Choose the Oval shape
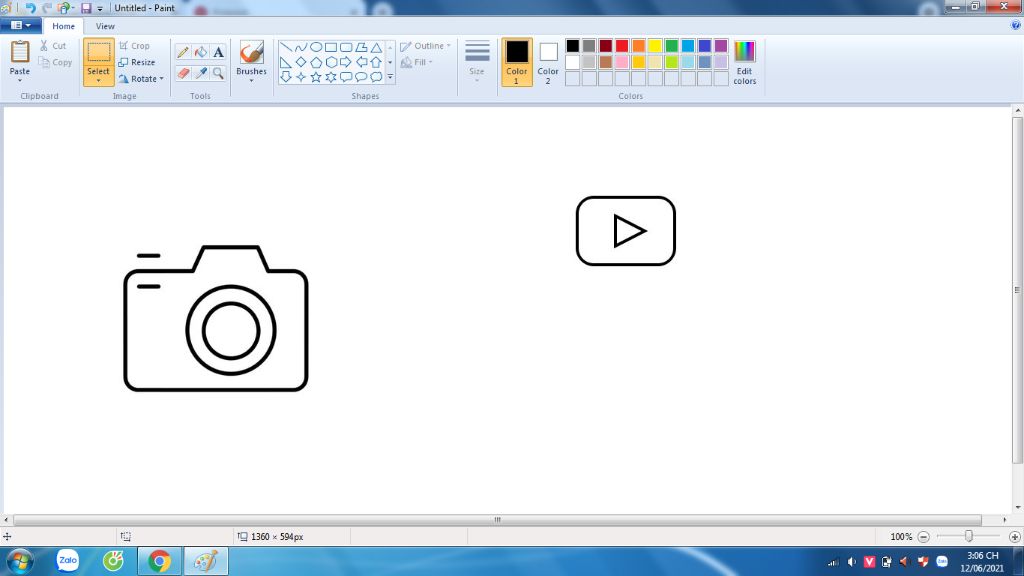Image resolution: width=1024 pixels, height=576 pixels. [316, 48]
